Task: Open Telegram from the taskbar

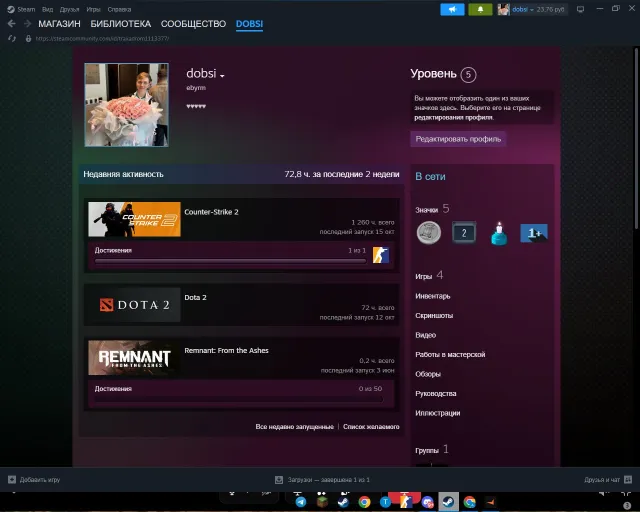Action: (x=301, y=502)
